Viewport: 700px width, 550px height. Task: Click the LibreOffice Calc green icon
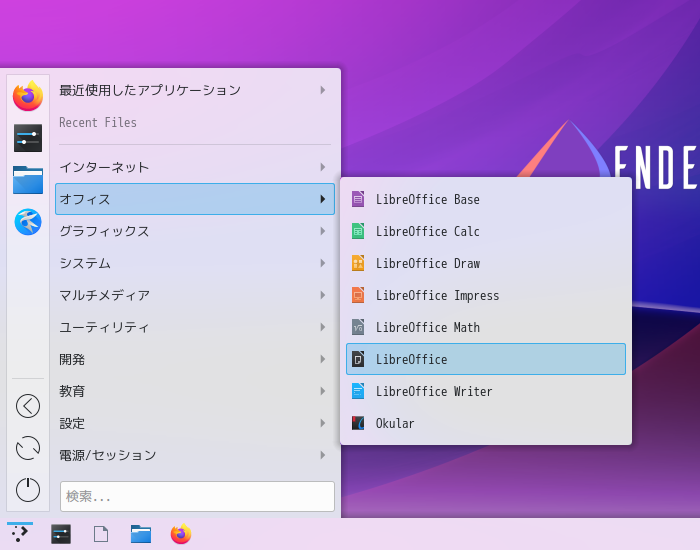coord(358,231)
